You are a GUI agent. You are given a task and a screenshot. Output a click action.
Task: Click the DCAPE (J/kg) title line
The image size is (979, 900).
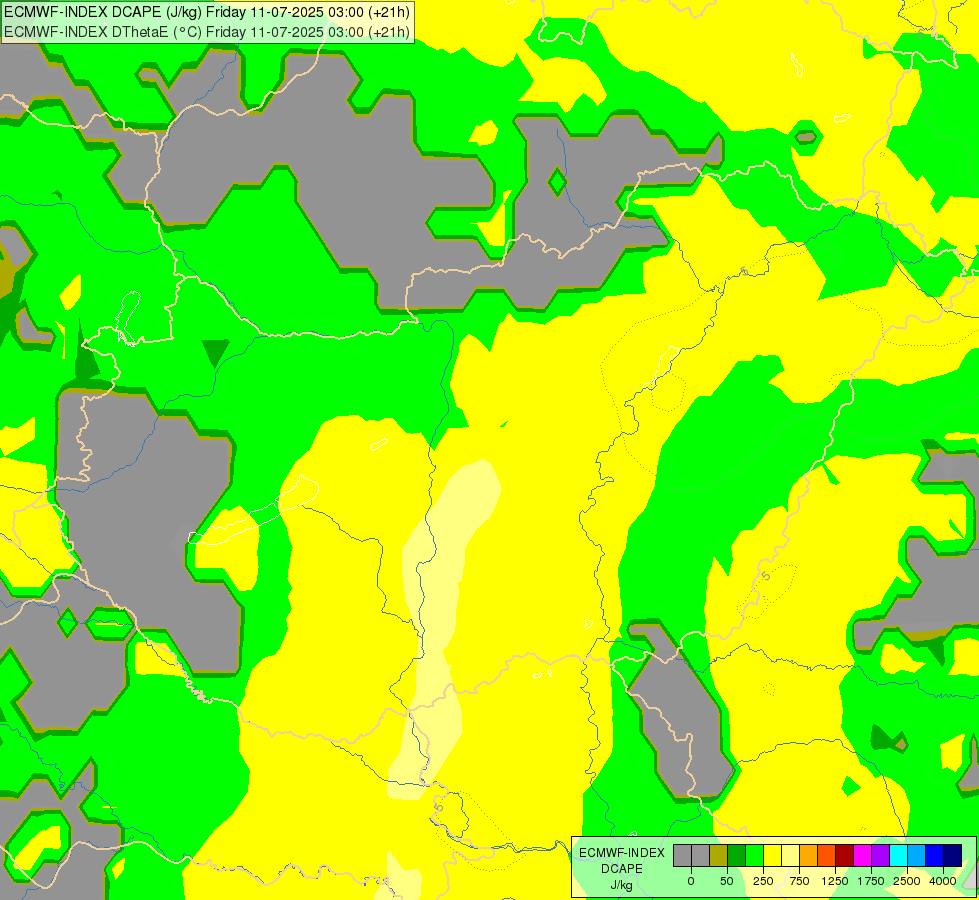coord(207,12)
